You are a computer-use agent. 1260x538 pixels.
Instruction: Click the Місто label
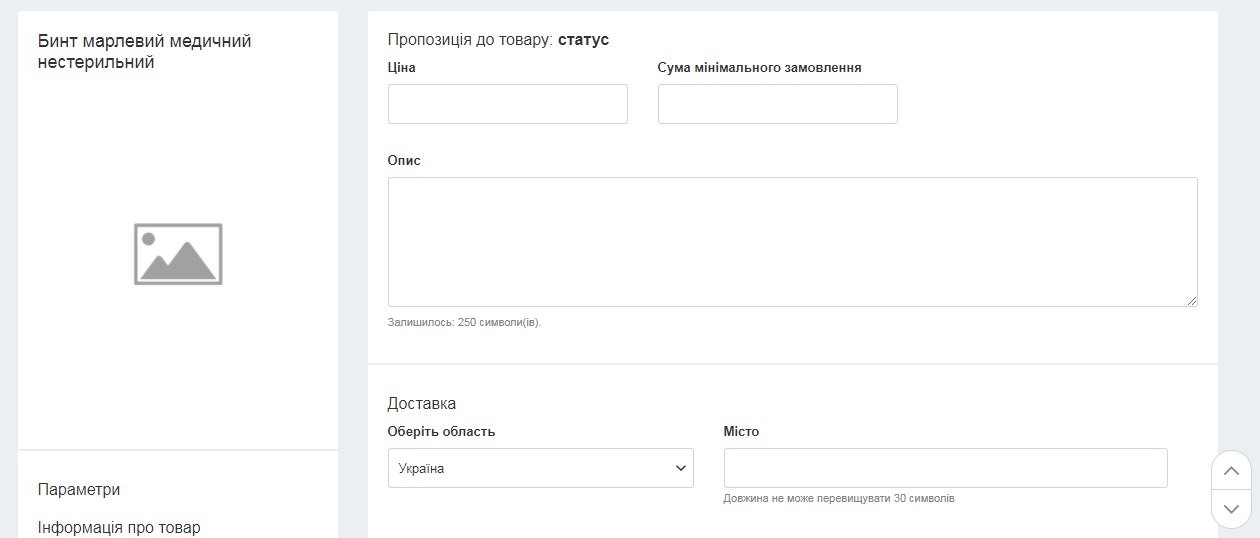(x=741, y=432)
